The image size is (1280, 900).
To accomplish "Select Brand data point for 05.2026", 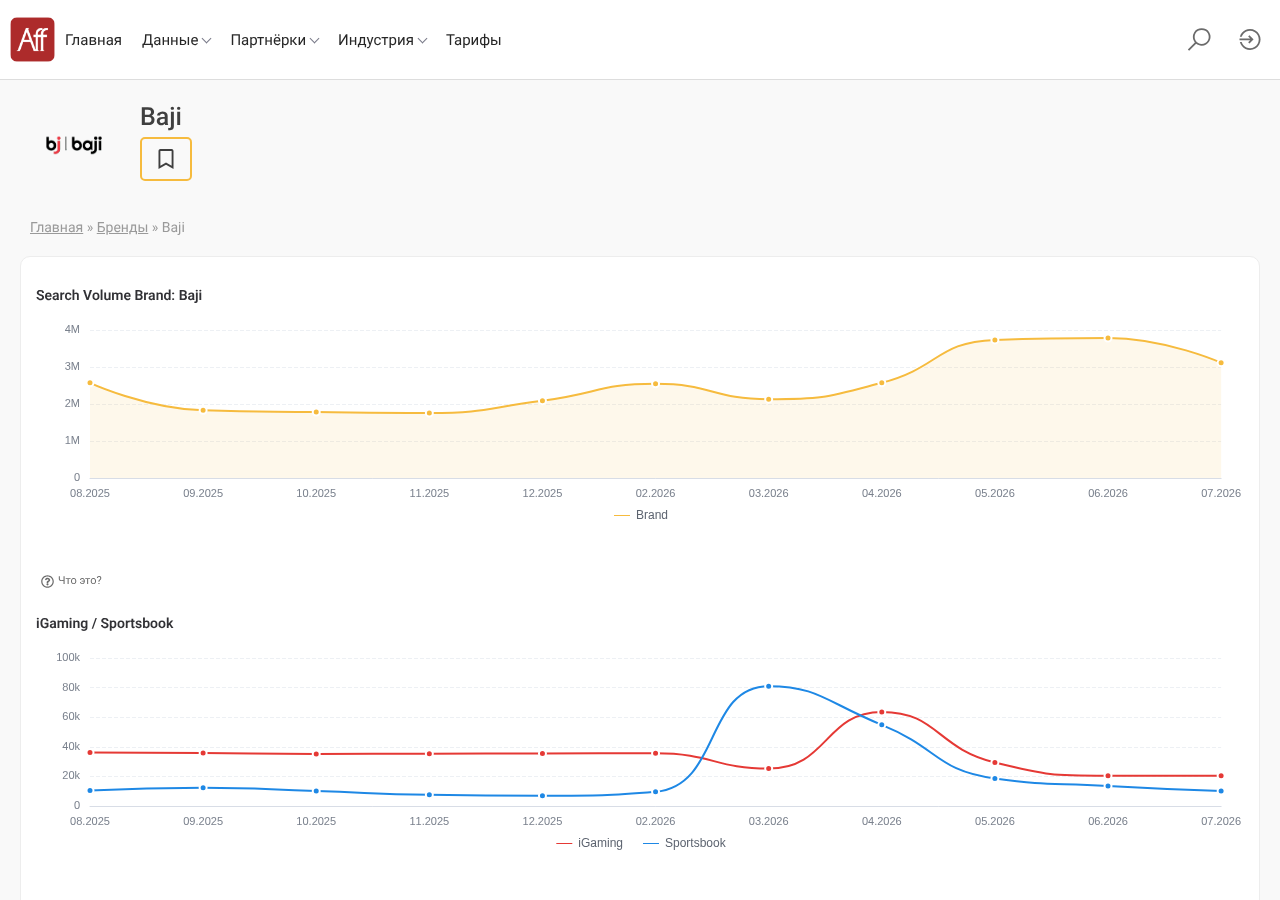I will point(995,340).
